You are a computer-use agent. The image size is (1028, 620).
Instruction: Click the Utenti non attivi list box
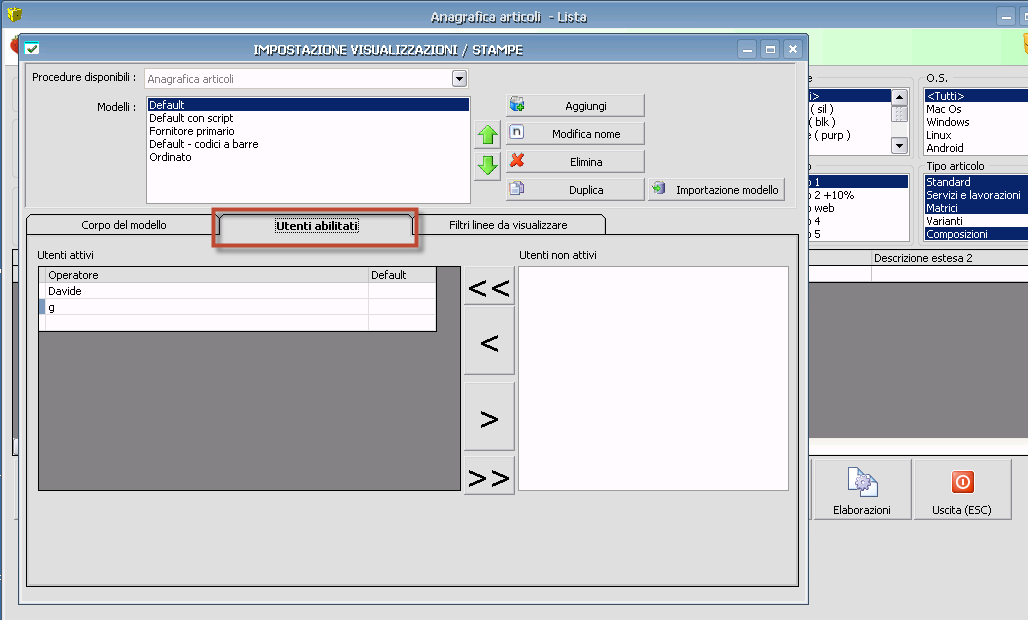click(653, 378)
